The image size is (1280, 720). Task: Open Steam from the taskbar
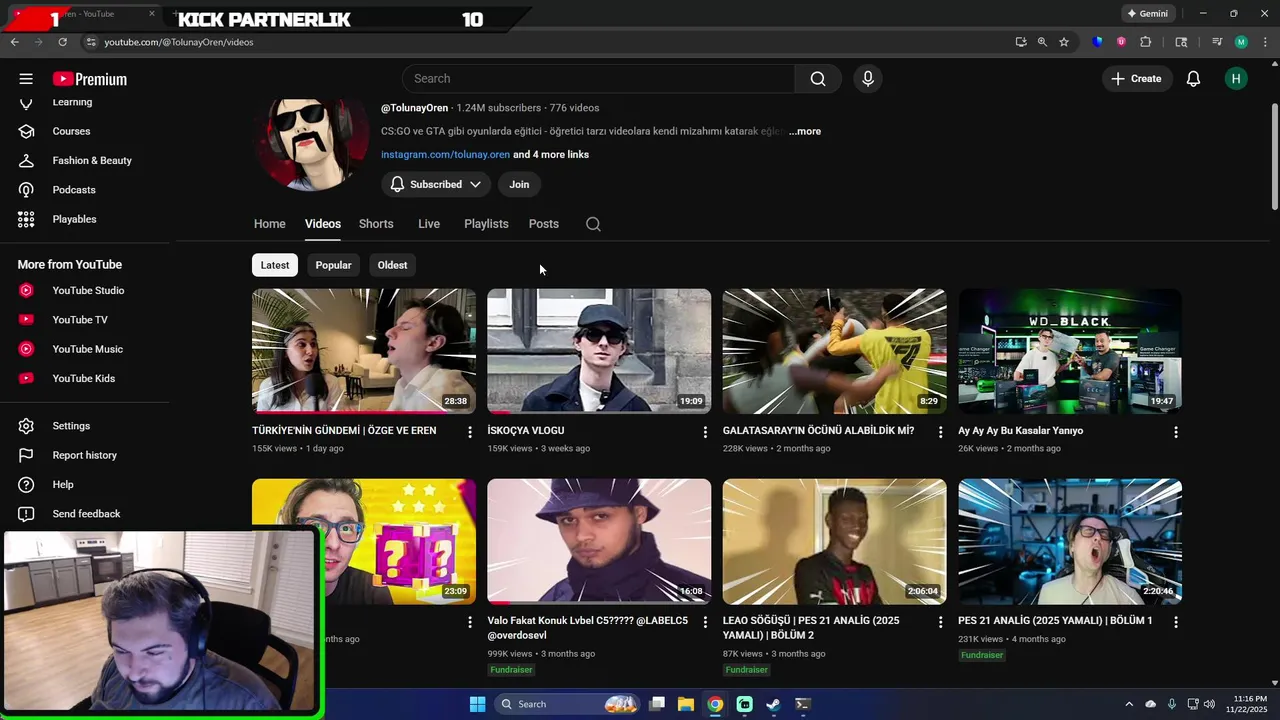[773, 704]
